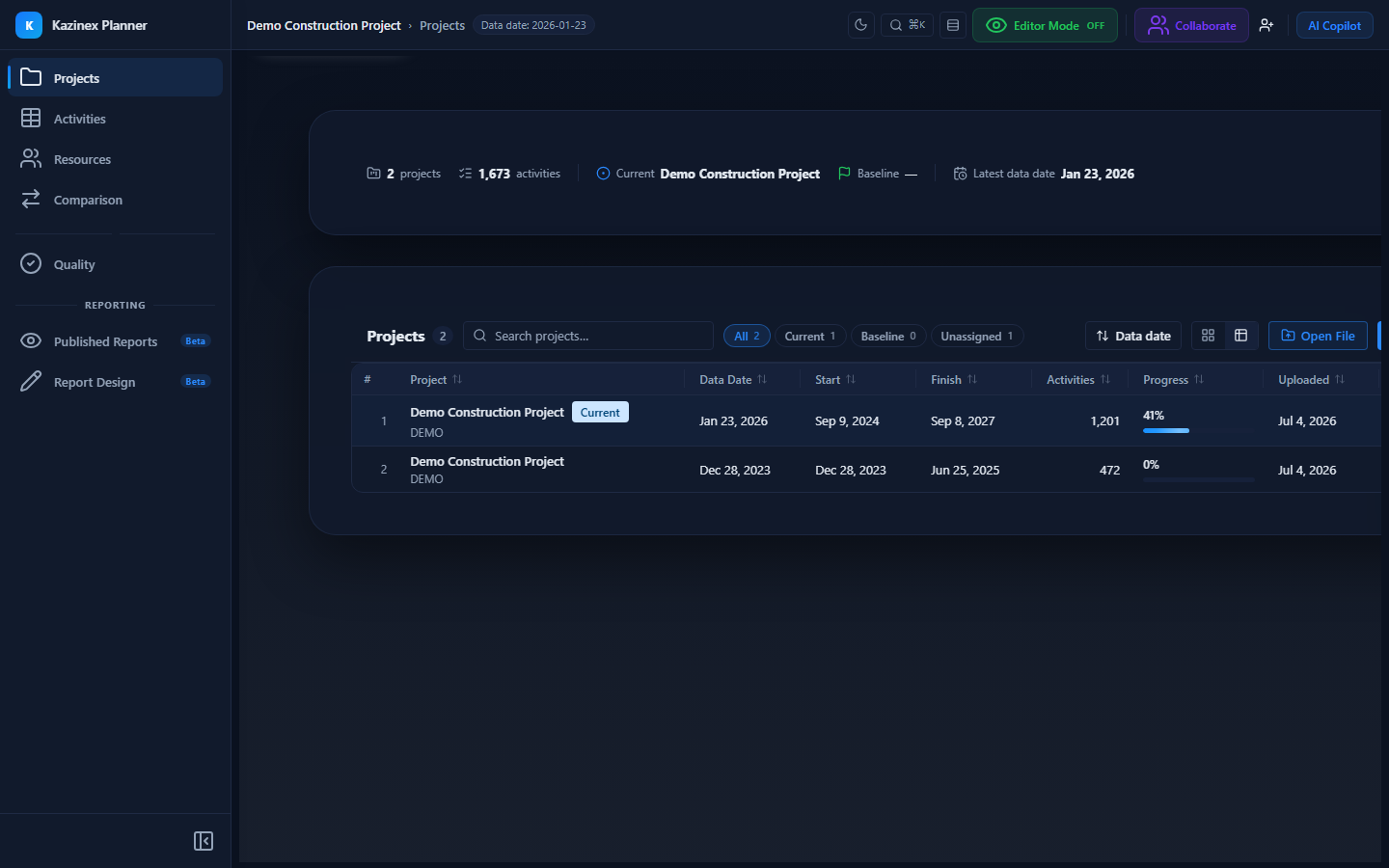Open Projects in the sidebar
1389x868 pixels.
[x=116, y=77]
